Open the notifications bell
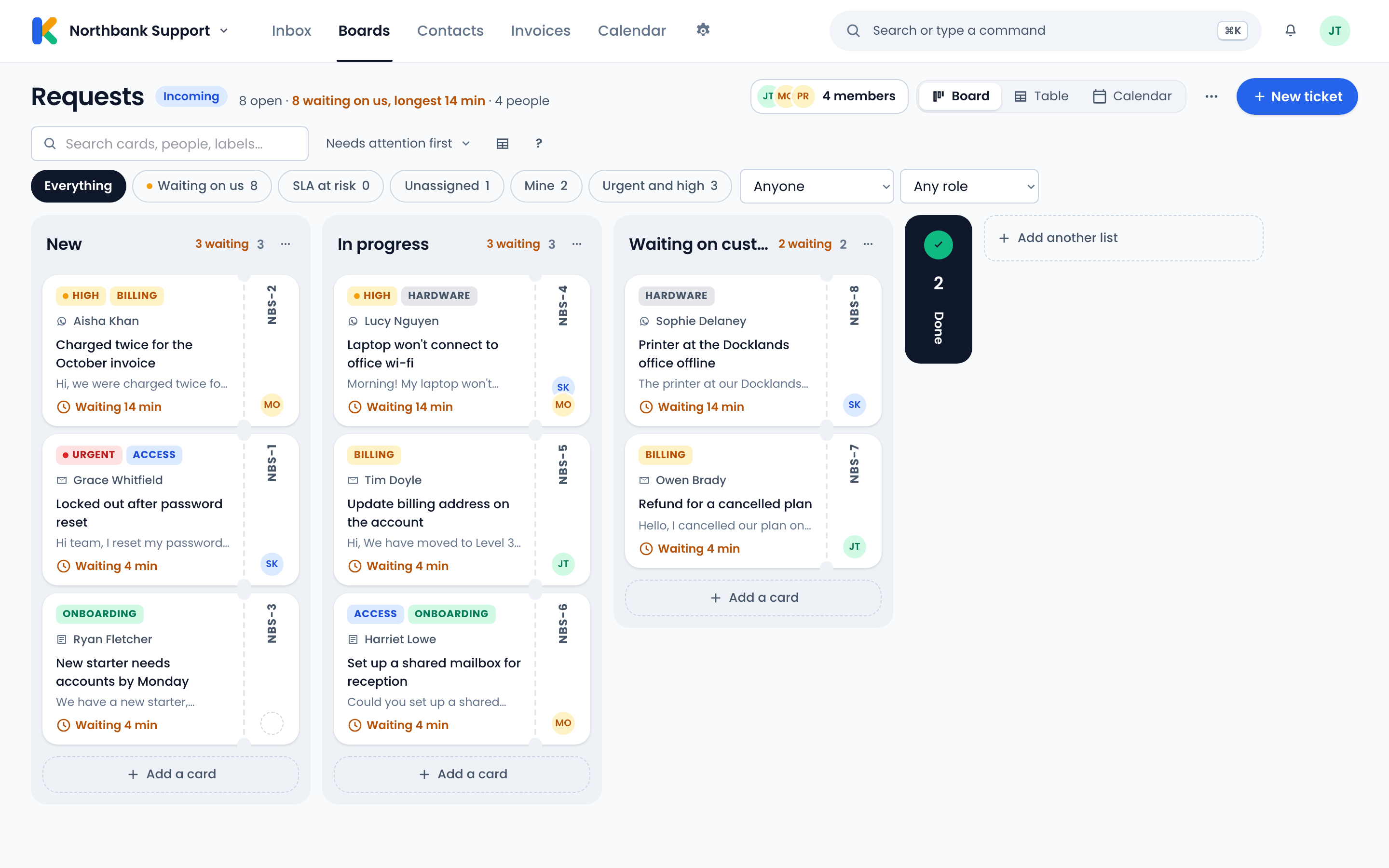This screenshot has width=1389, height=868. point(1290,30)
